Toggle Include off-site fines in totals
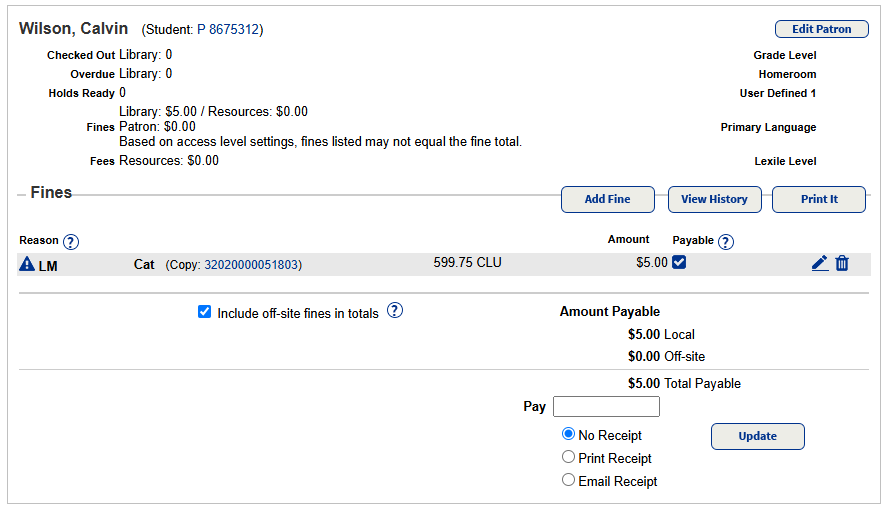Screen dimensions: 888x508 pos(205,312)
